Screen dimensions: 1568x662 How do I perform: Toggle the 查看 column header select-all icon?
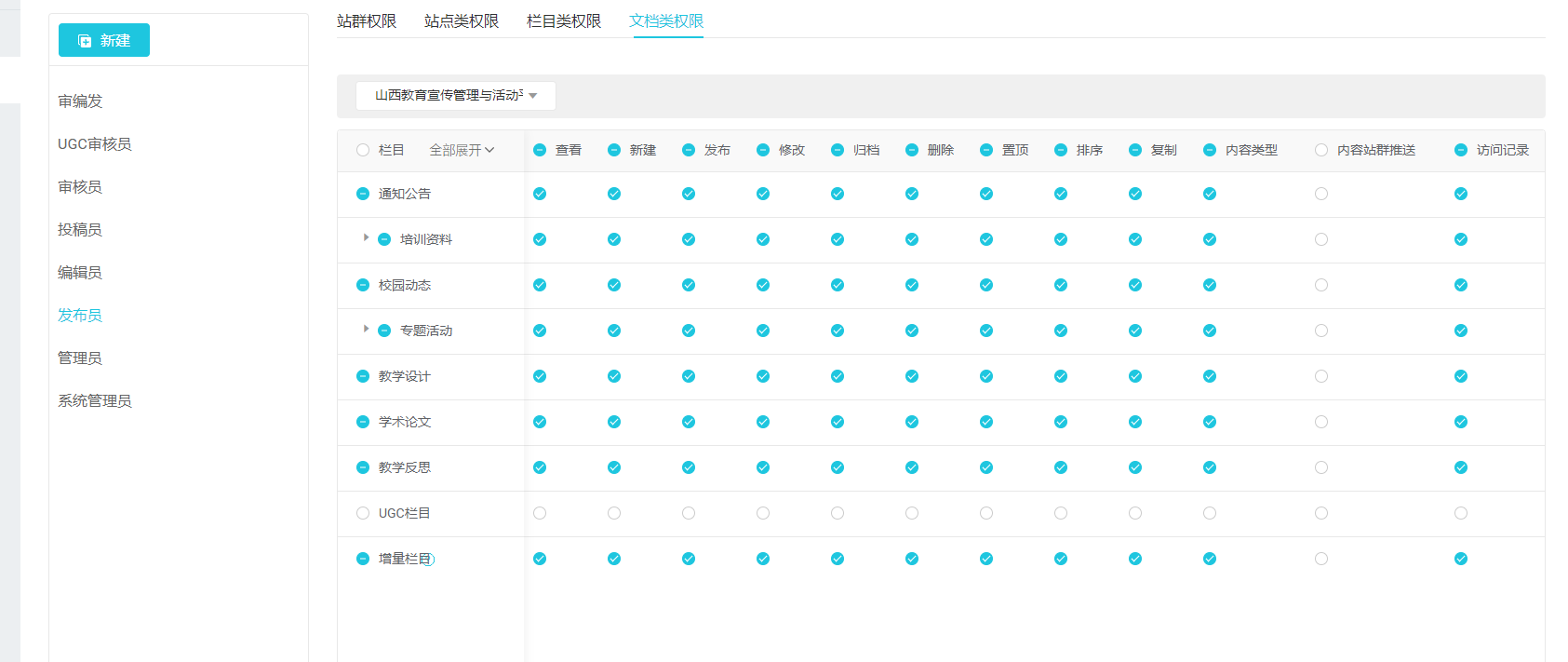coord(540,150)
